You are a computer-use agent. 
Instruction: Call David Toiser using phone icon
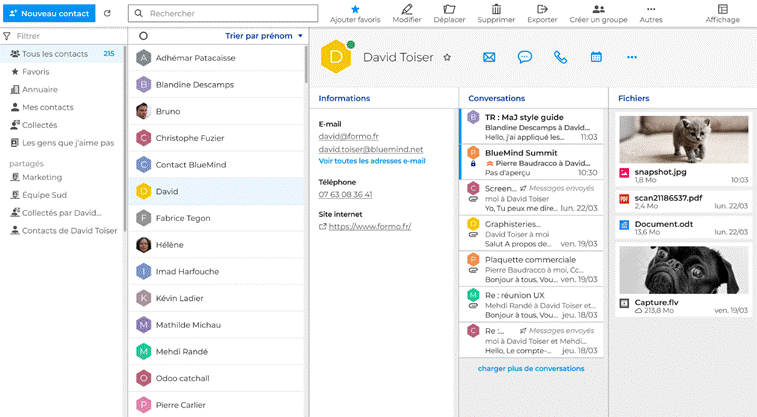coord(560,57)
